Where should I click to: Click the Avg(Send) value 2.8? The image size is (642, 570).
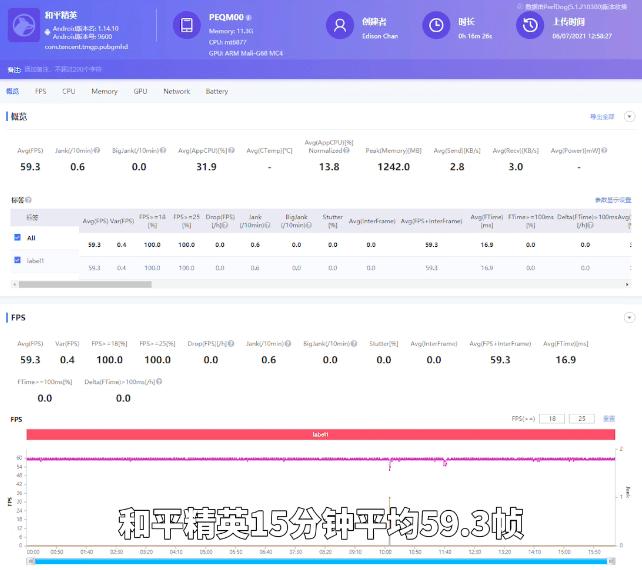[x=457, y=167]
